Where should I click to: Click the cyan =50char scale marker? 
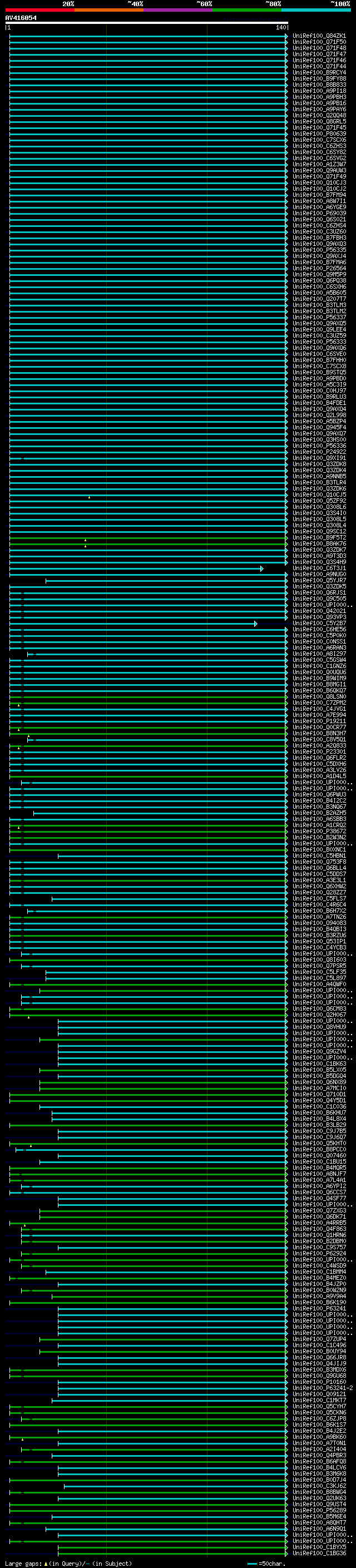(x=253, y=1563)
